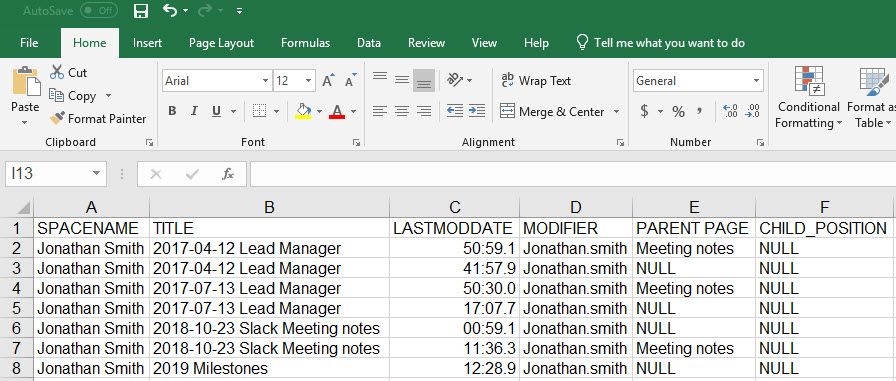This screenshot has height=381, width=896.
Task: Open the Clipboard dialog launcher
Action: tap(149, 143)
